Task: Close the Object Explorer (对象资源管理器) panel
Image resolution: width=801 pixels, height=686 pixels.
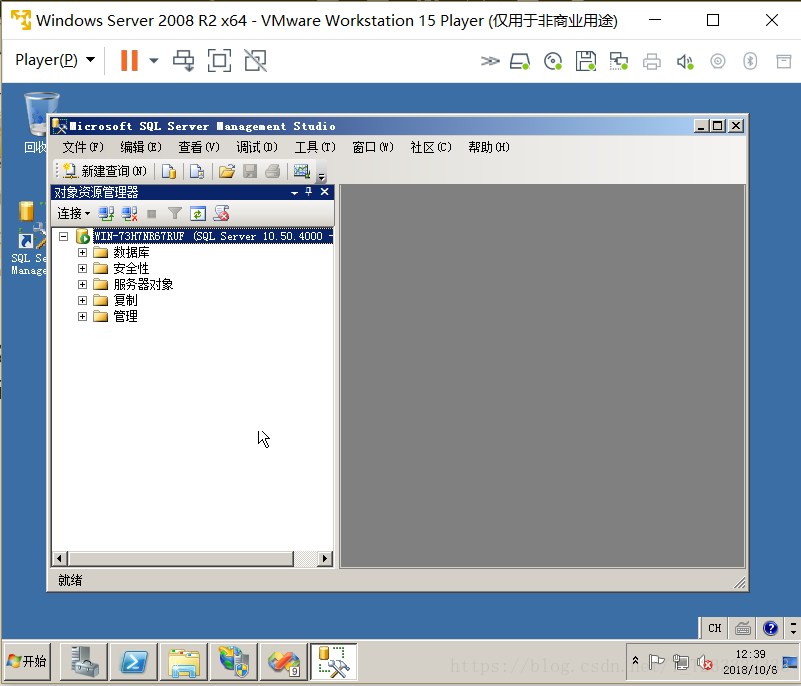Action: pyautogui.click(x=324, y=192)
